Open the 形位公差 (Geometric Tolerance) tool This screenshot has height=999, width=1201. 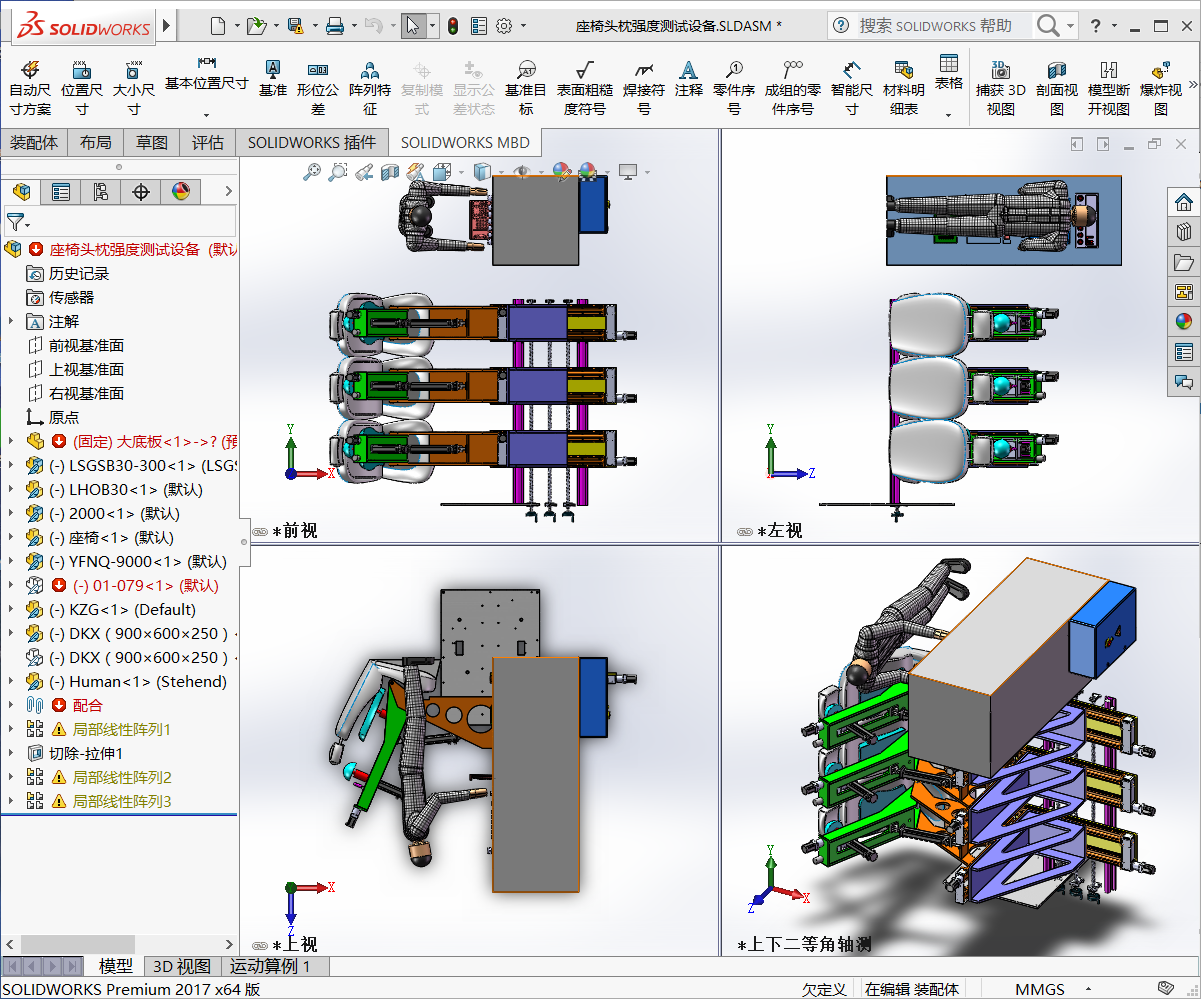click(x=318, y=88)
